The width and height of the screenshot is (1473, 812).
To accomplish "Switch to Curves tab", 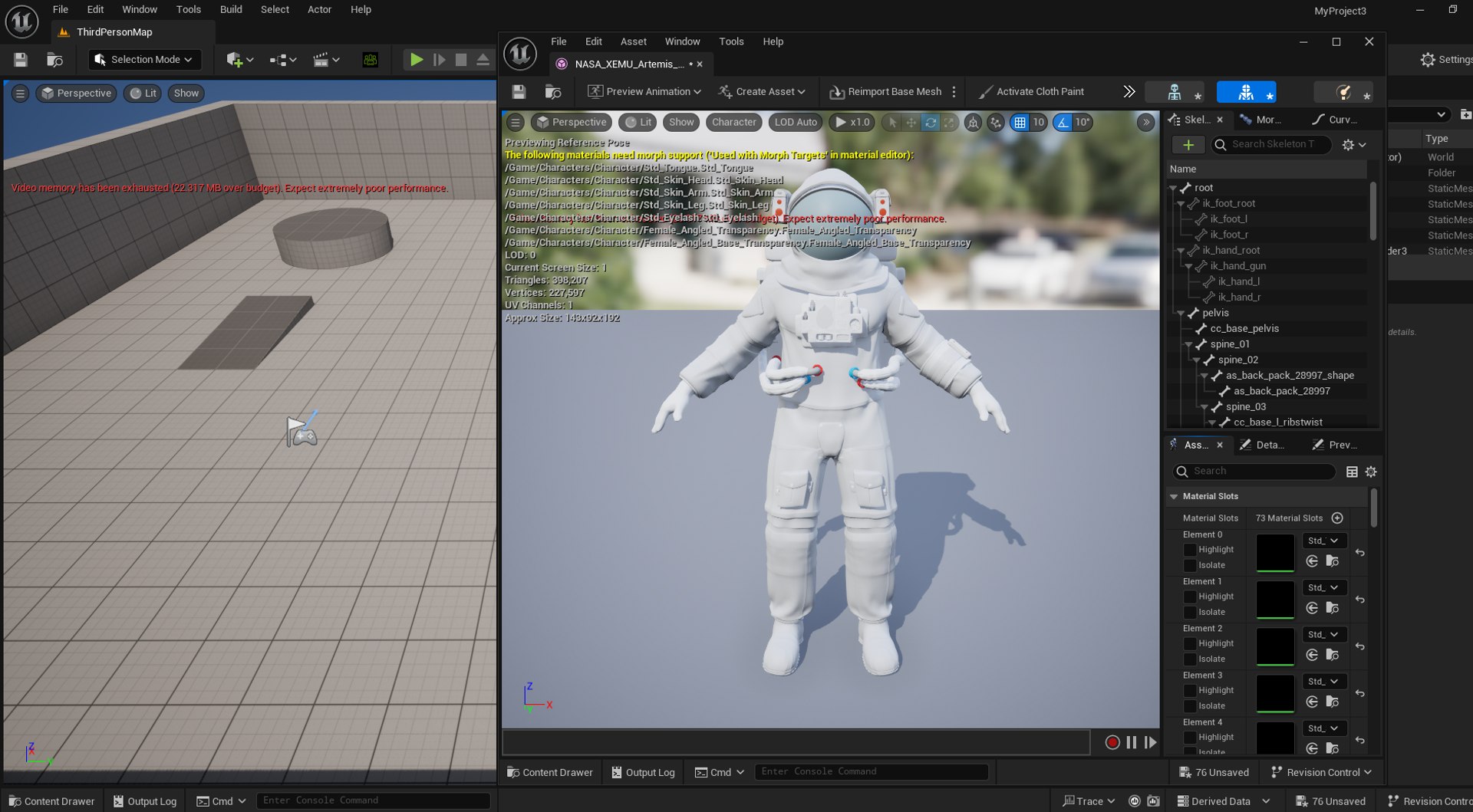I will [1335, 120].
